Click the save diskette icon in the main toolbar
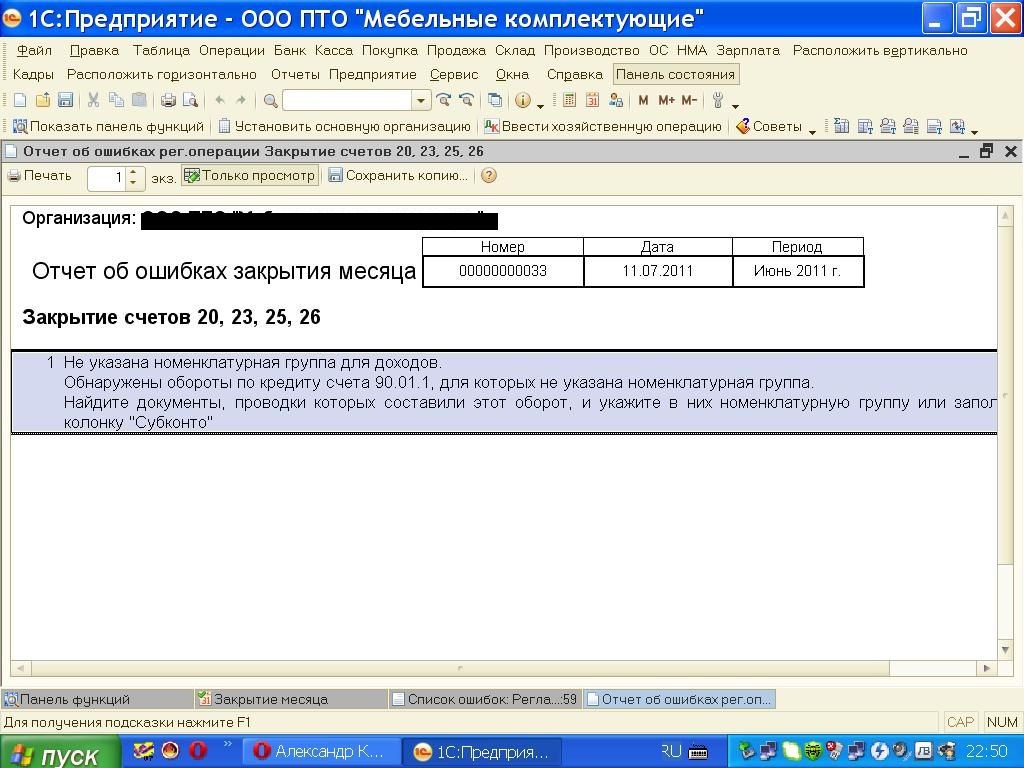The height and width of the screenshot is (768, 1024). (65, 100)
